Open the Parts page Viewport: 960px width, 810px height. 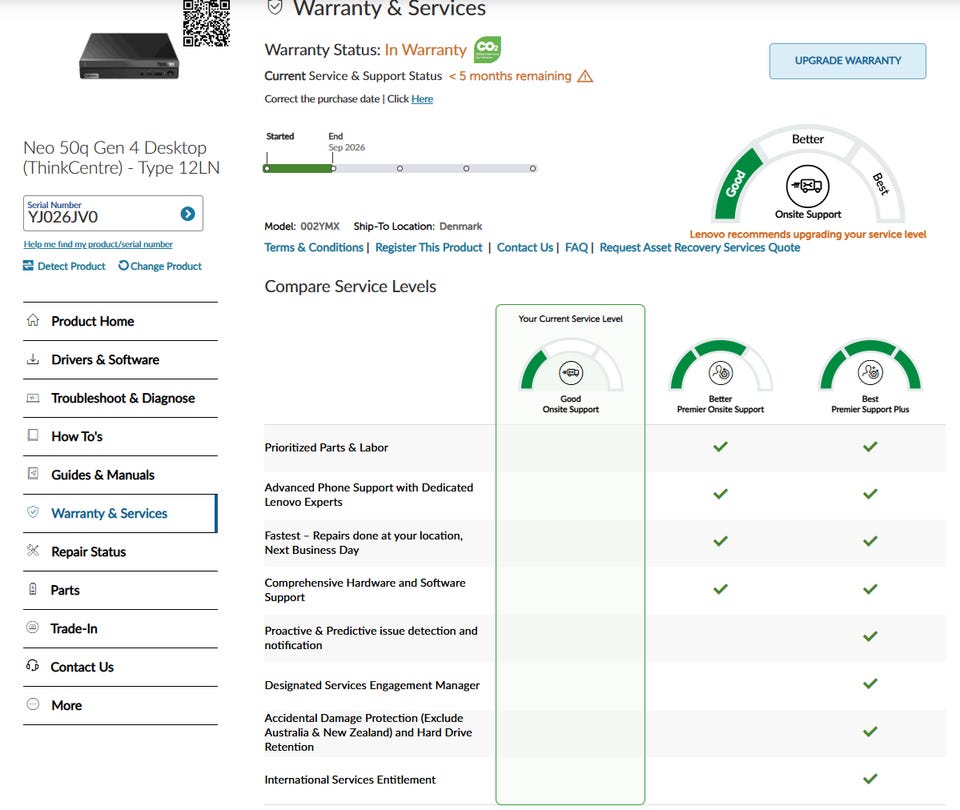pyautogui.click(x=120, y=590)
